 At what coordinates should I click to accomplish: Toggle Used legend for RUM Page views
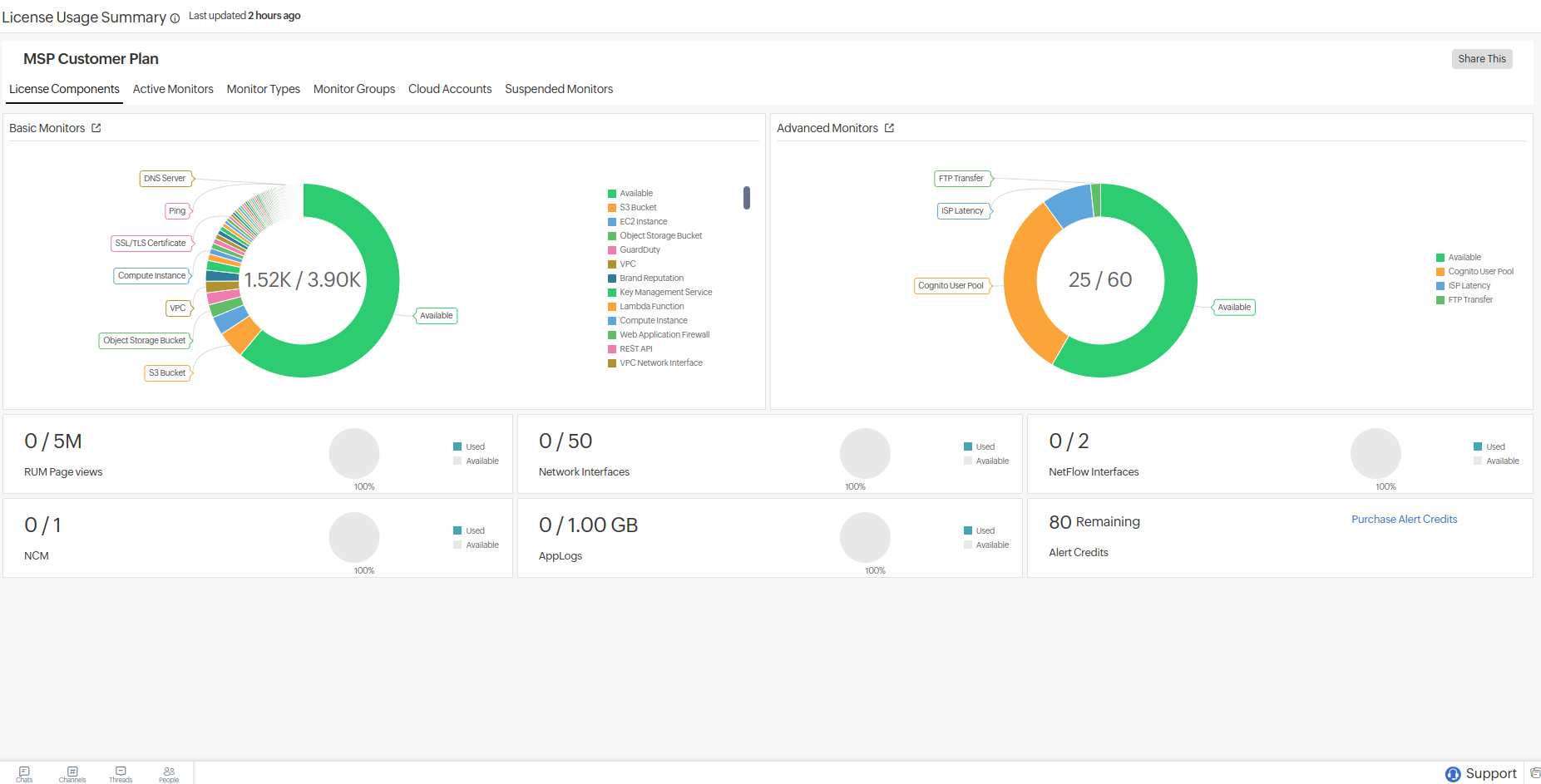tap(475, 447)
